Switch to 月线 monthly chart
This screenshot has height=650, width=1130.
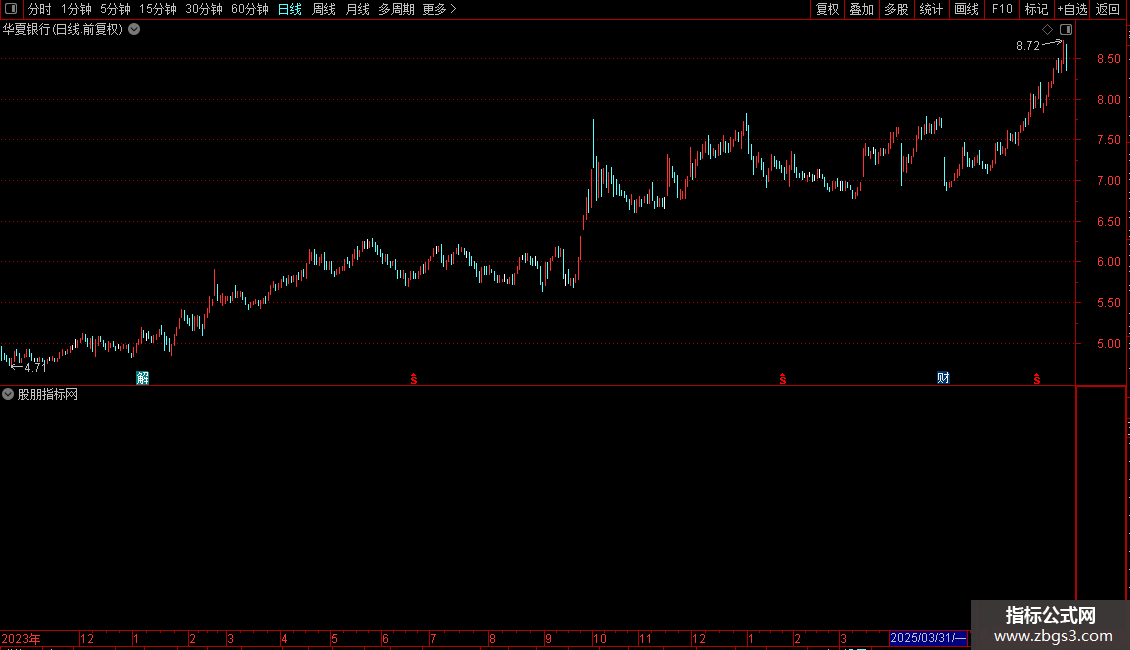click(357, 9)
